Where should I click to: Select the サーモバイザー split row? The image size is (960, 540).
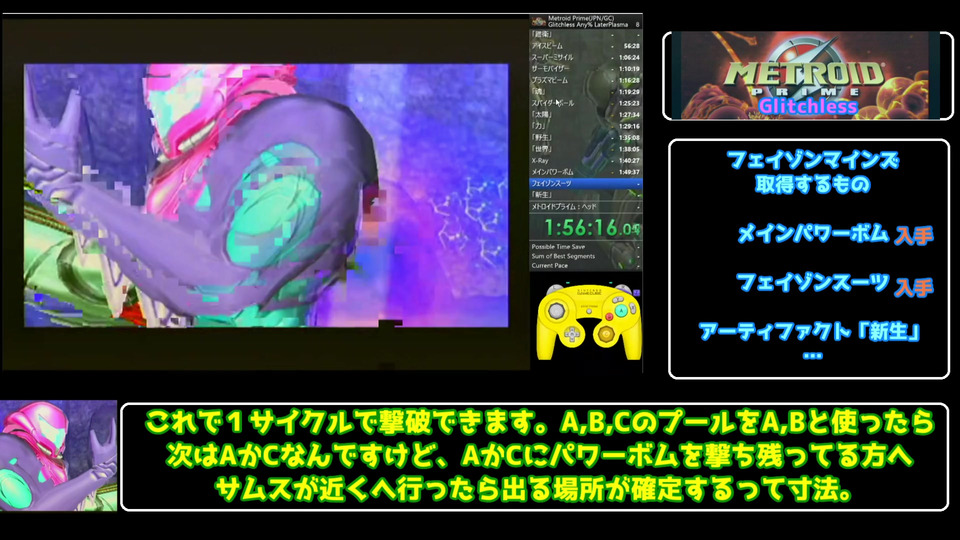pyautogui.click(x=585, y=69)
